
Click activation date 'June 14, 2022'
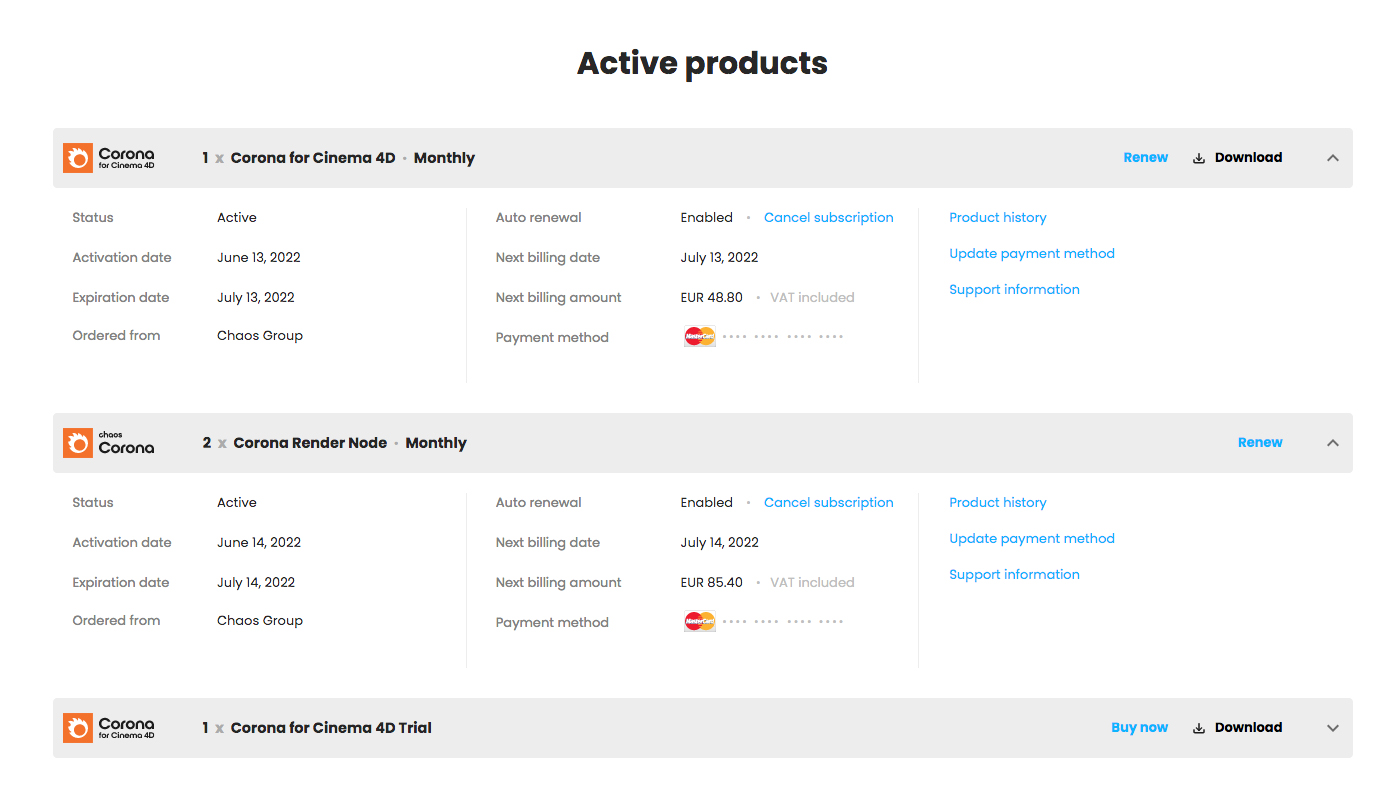(x=259, y=542)
